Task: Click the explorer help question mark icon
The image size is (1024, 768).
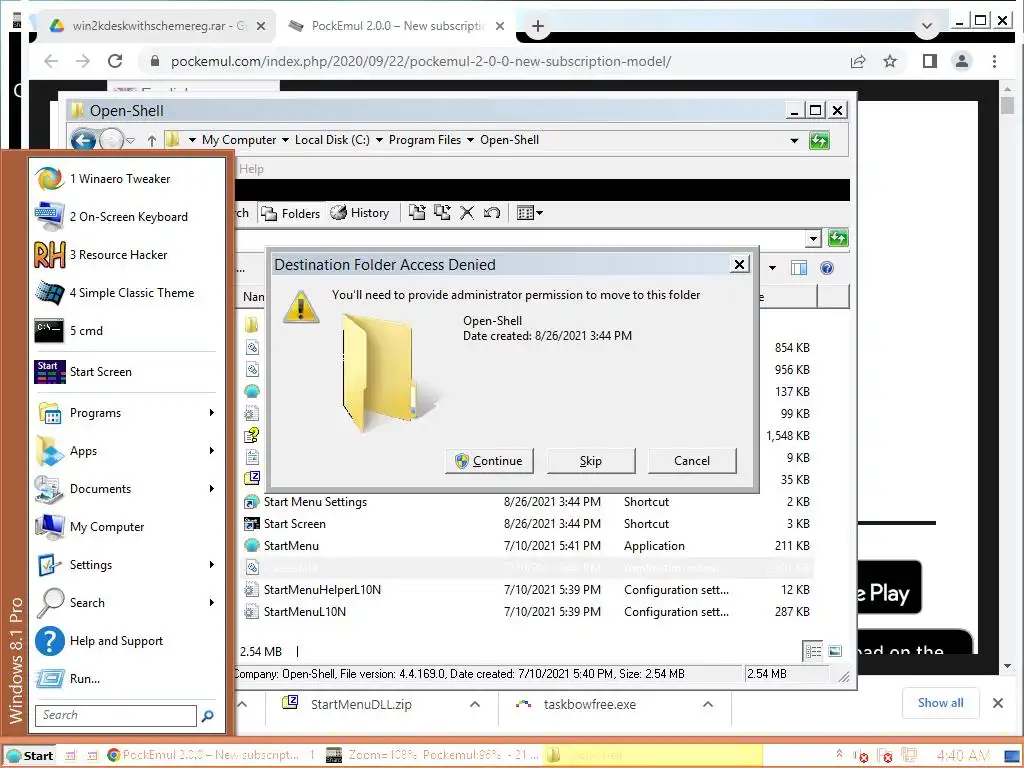Action: [x=827, y=268]
